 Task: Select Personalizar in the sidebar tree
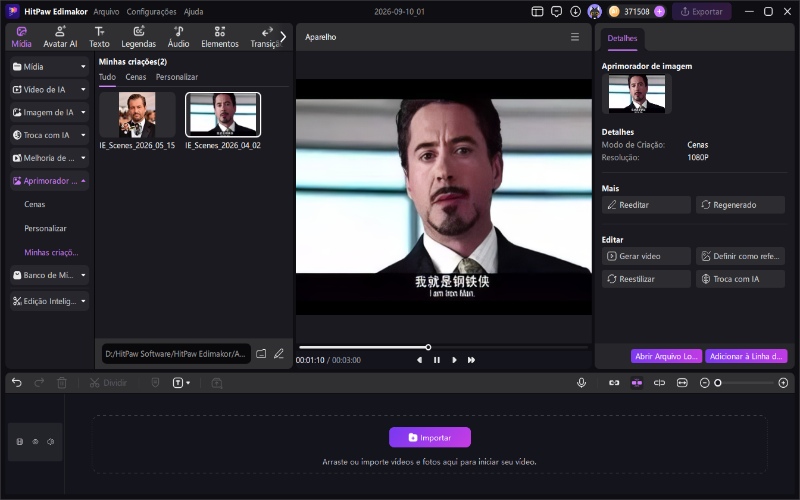(45, 228)
